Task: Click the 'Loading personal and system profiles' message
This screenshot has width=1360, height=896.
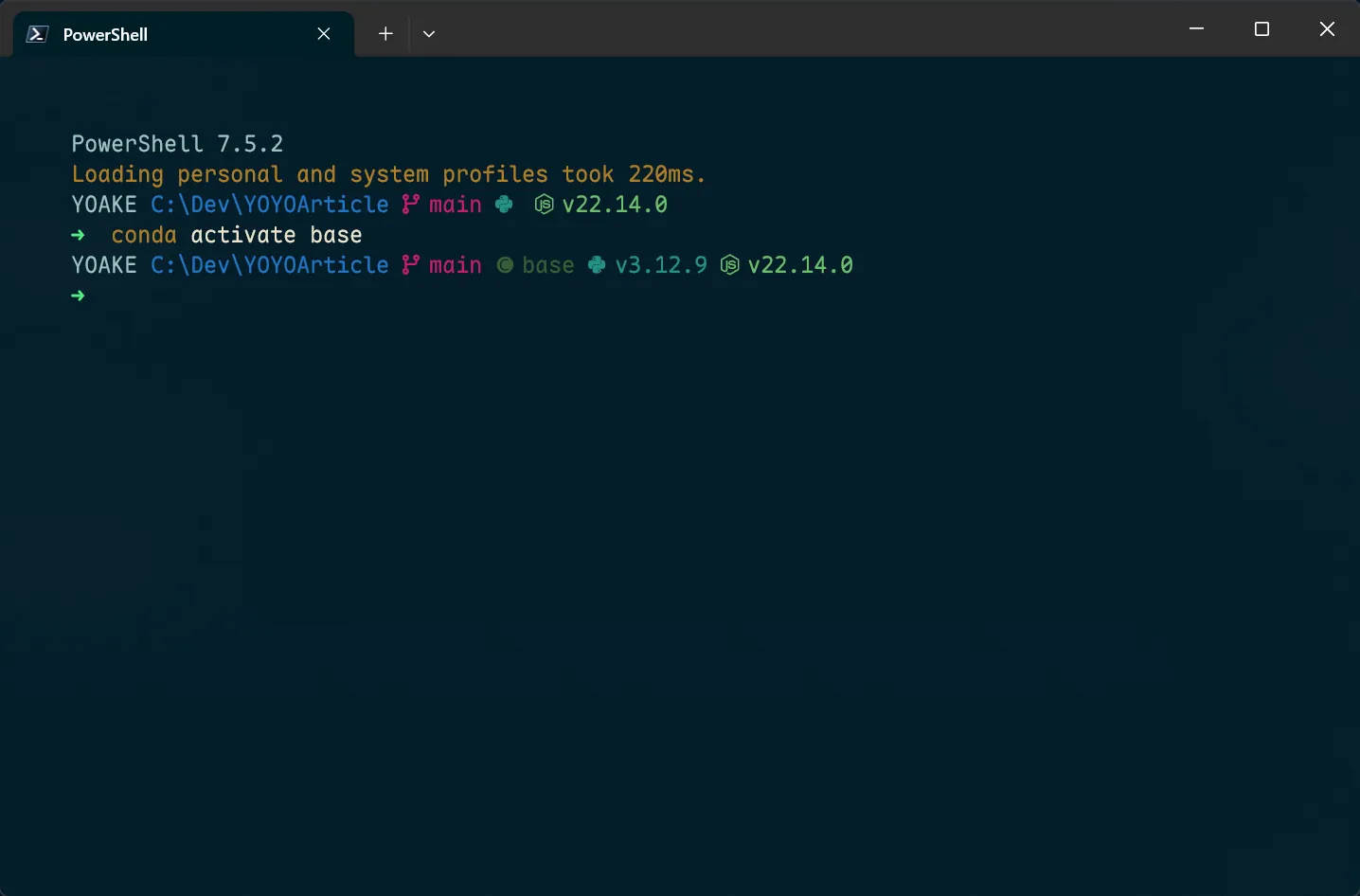Action: 389,174
